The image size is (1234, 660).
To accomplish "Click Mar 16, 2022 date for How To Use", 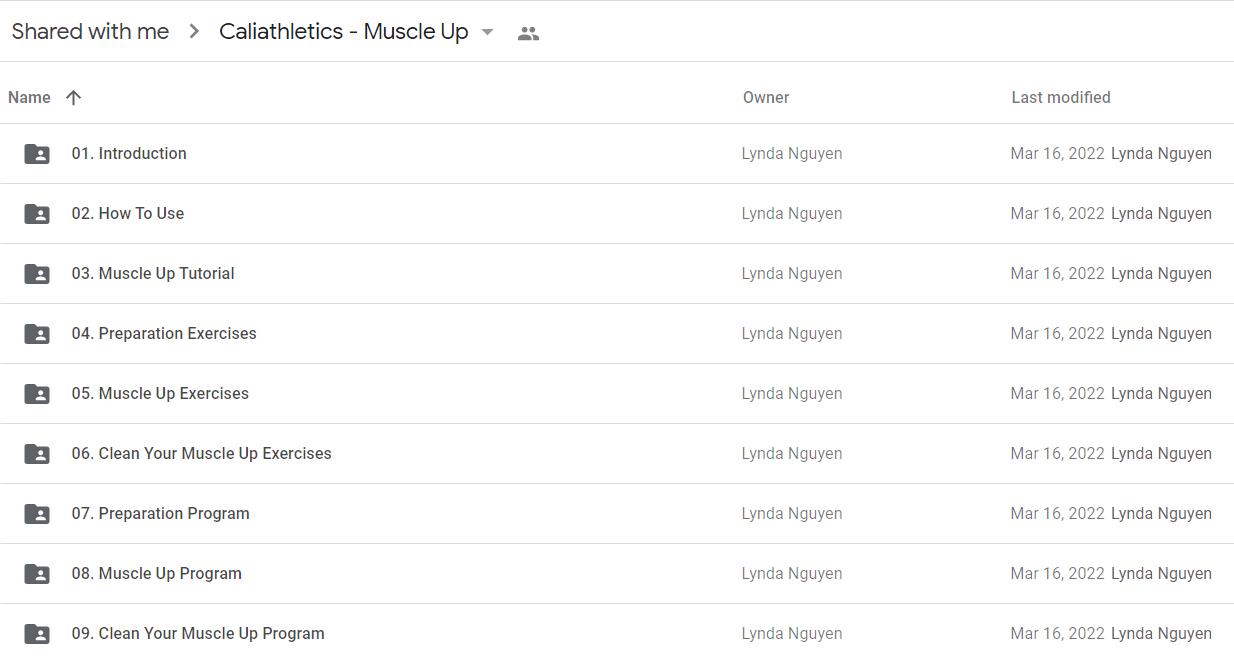I will point(1058,214).
